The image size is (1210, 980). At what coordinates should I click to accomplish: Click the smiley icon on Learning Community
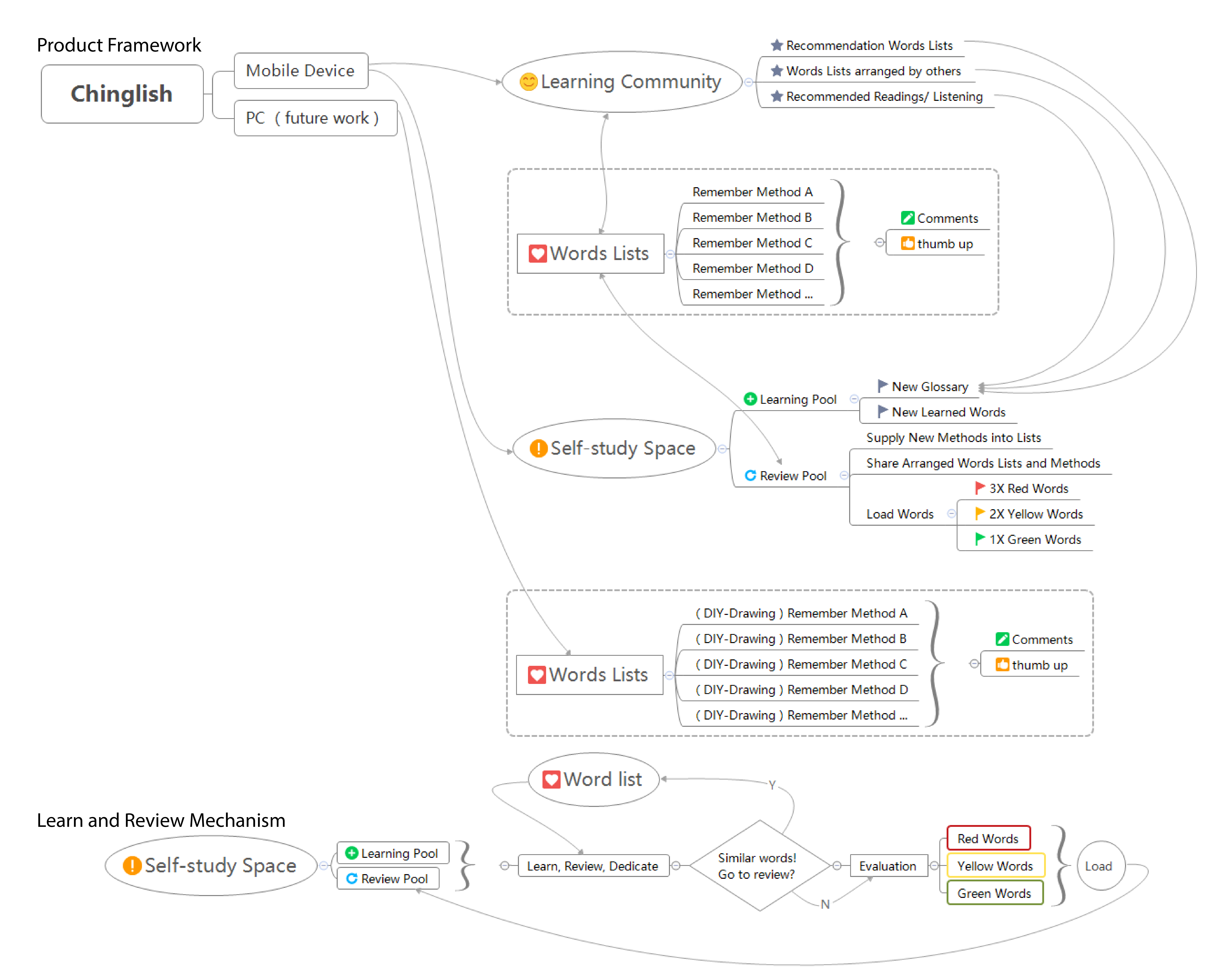529,82
